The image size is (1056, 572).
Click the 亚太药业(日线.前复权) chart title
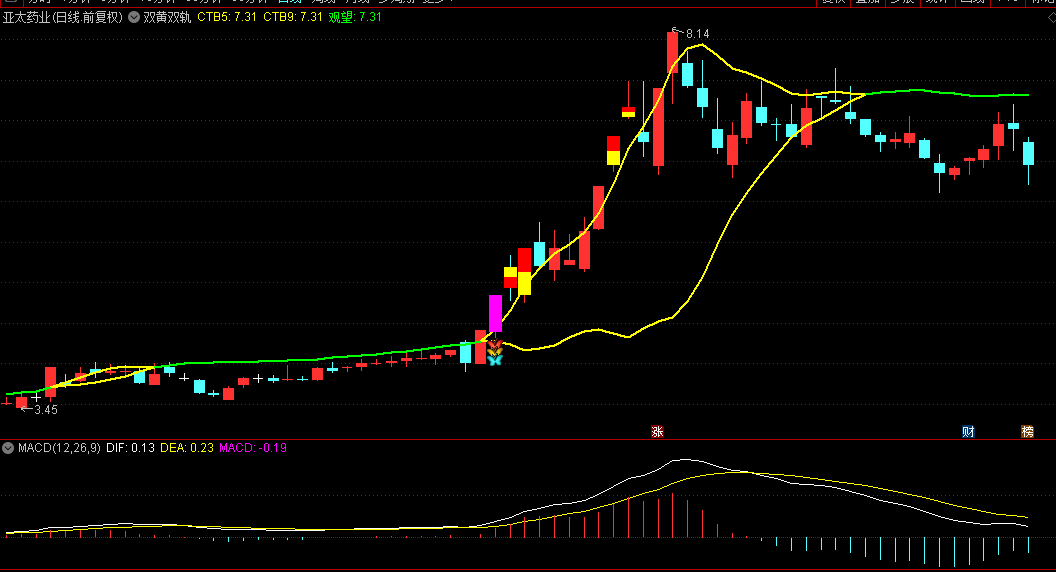[63, 18]
